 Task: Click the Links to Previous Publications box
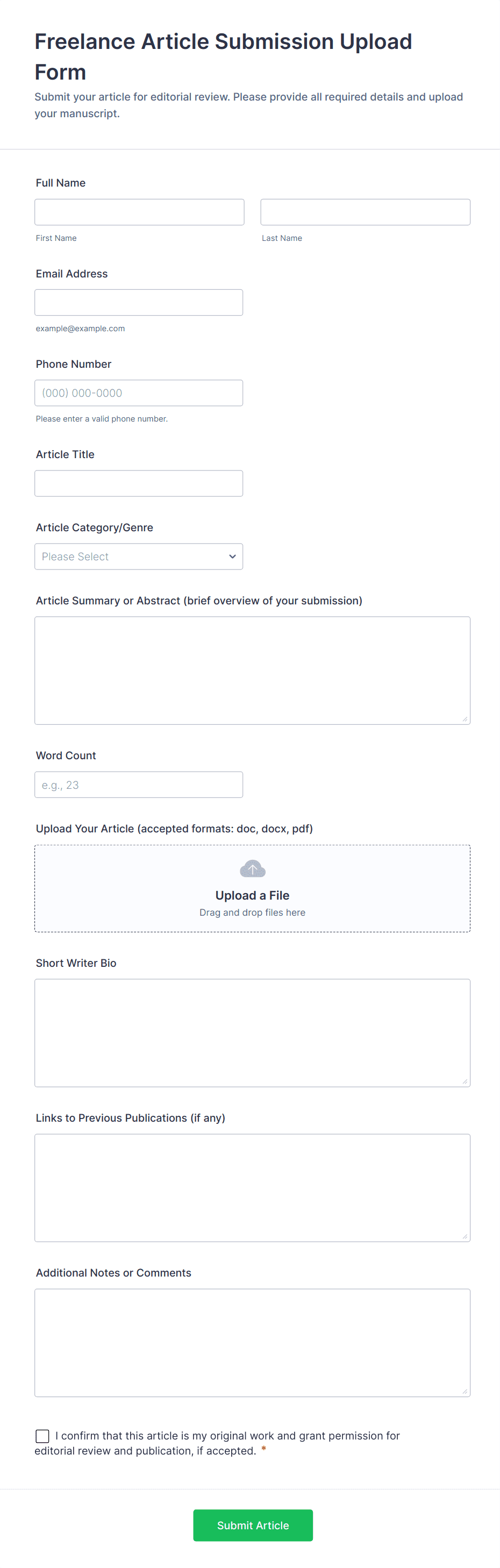coord(252,1187)
